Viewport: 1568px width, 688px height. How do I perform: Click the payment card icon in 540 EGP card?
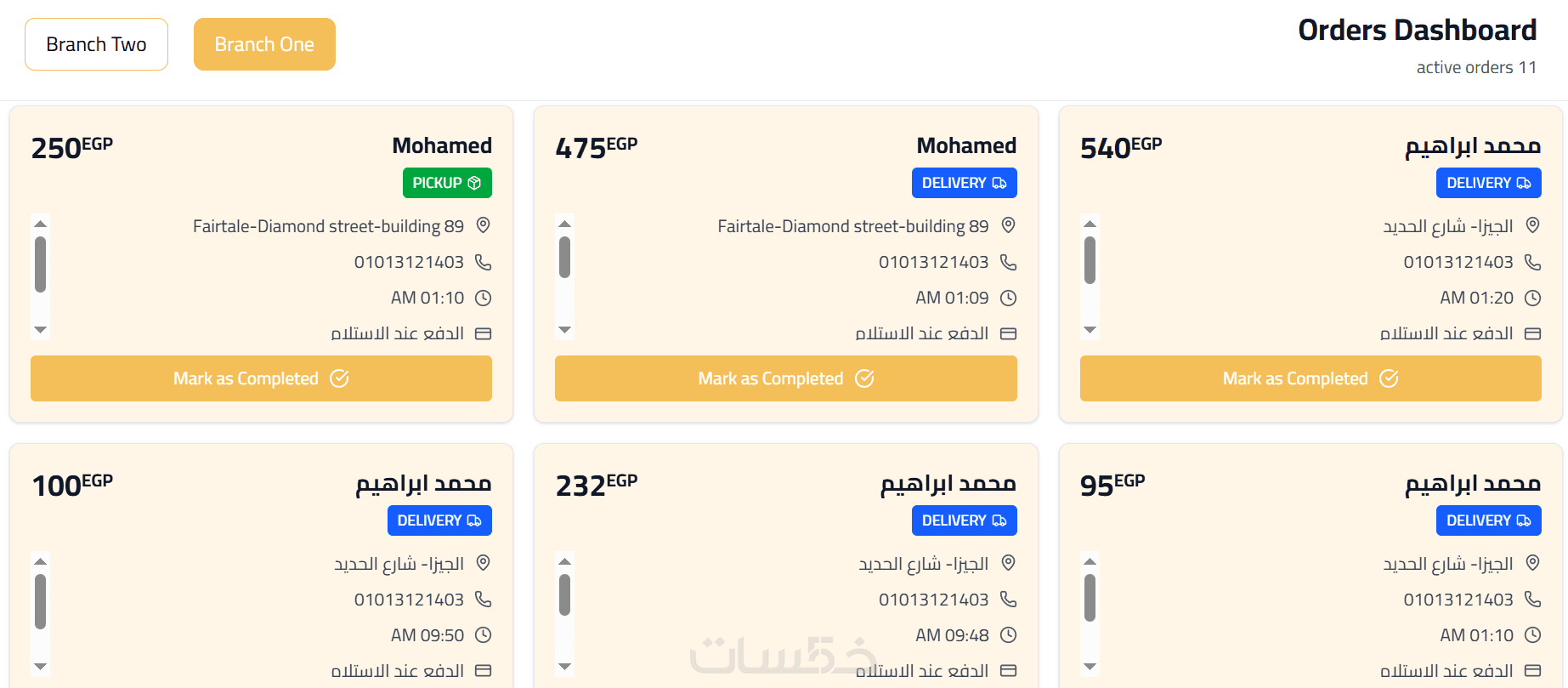1532,333
